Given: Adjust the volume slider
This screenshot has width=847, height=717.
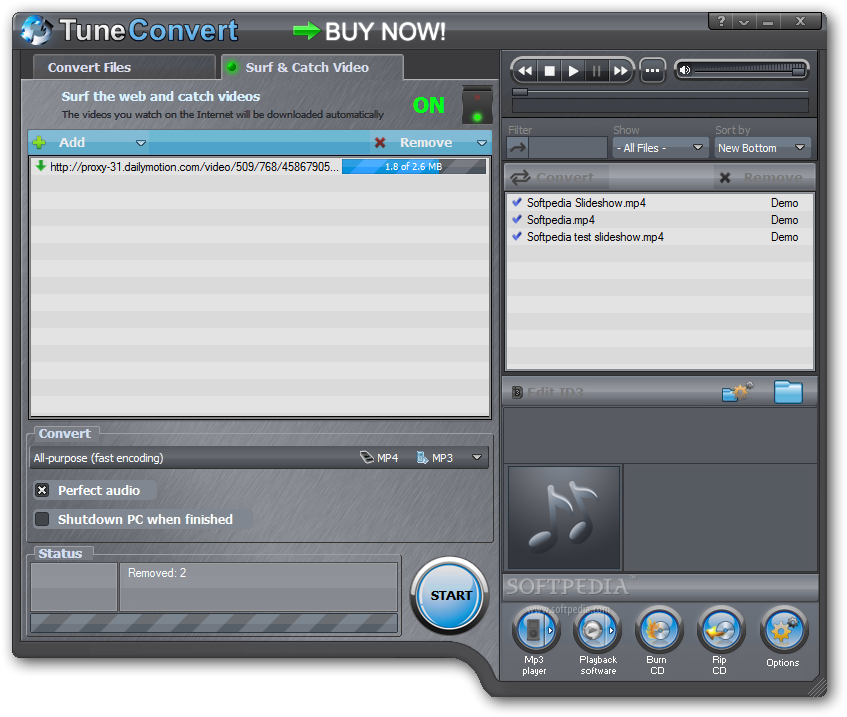Looking at the screenshot, I should click(751, 70).
